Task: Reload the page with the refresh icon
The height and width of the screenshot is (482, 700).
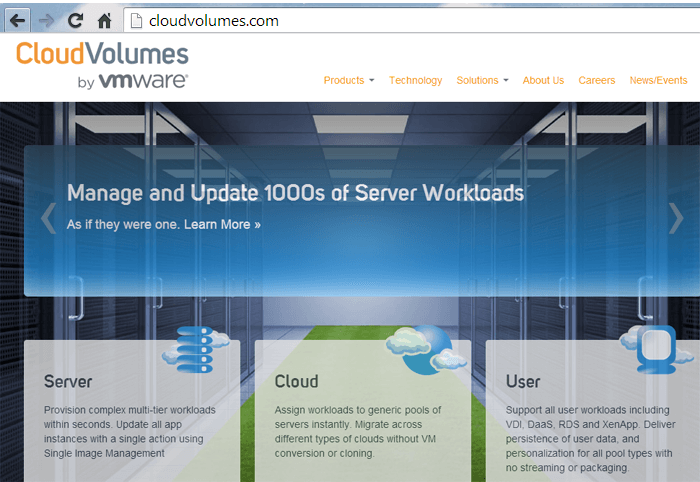Action: click(x=75, y=21)
